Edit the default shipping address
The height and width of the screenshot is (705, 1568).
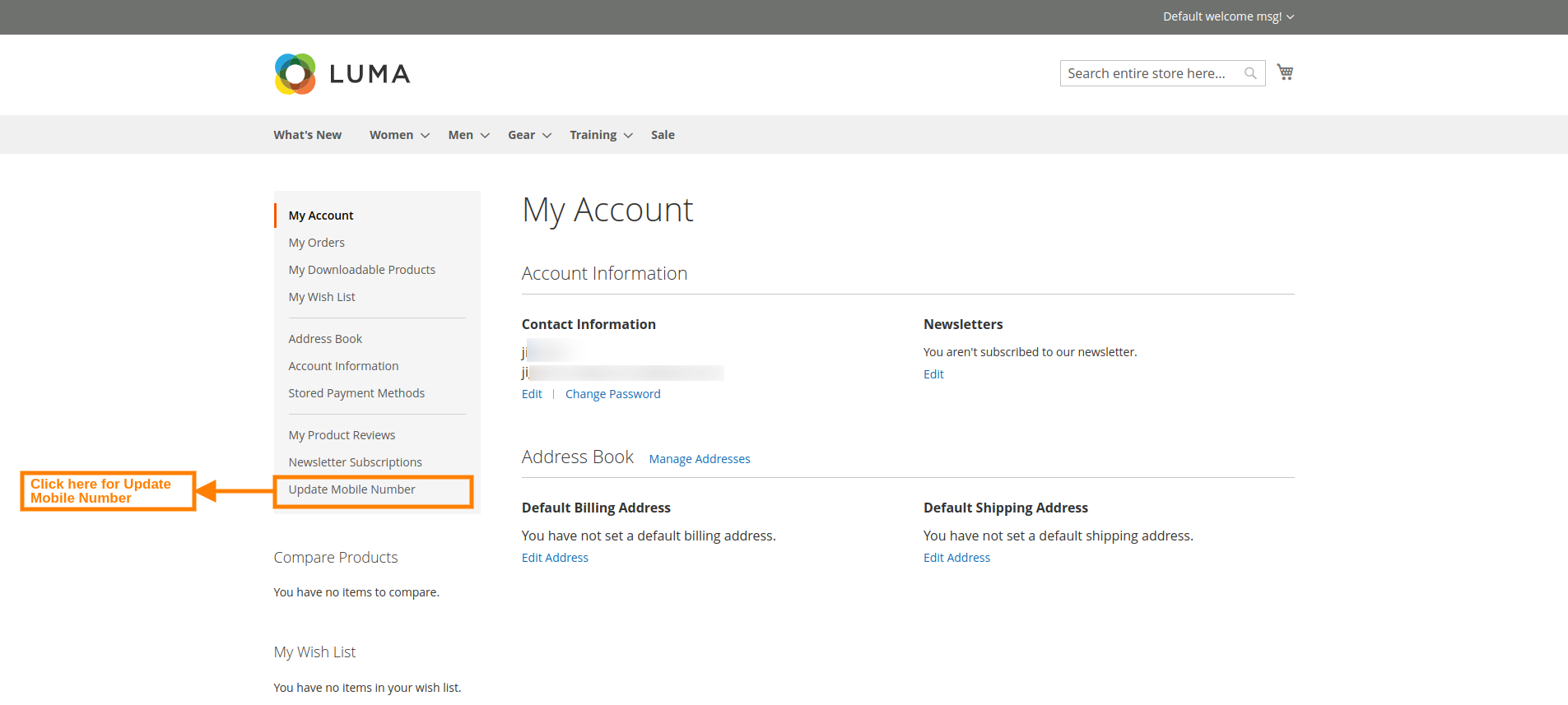956,558
